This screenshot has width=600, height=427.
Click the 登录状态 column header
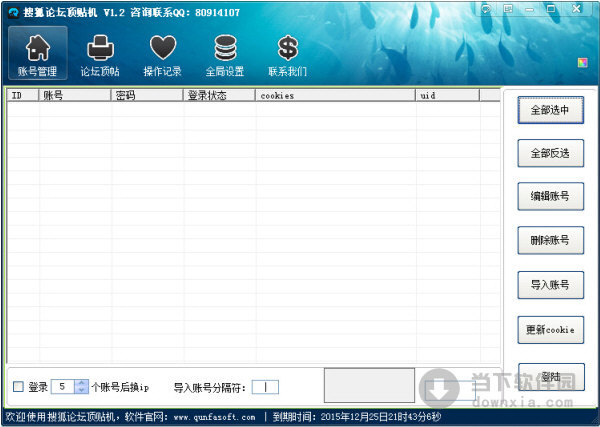[219, 96]
